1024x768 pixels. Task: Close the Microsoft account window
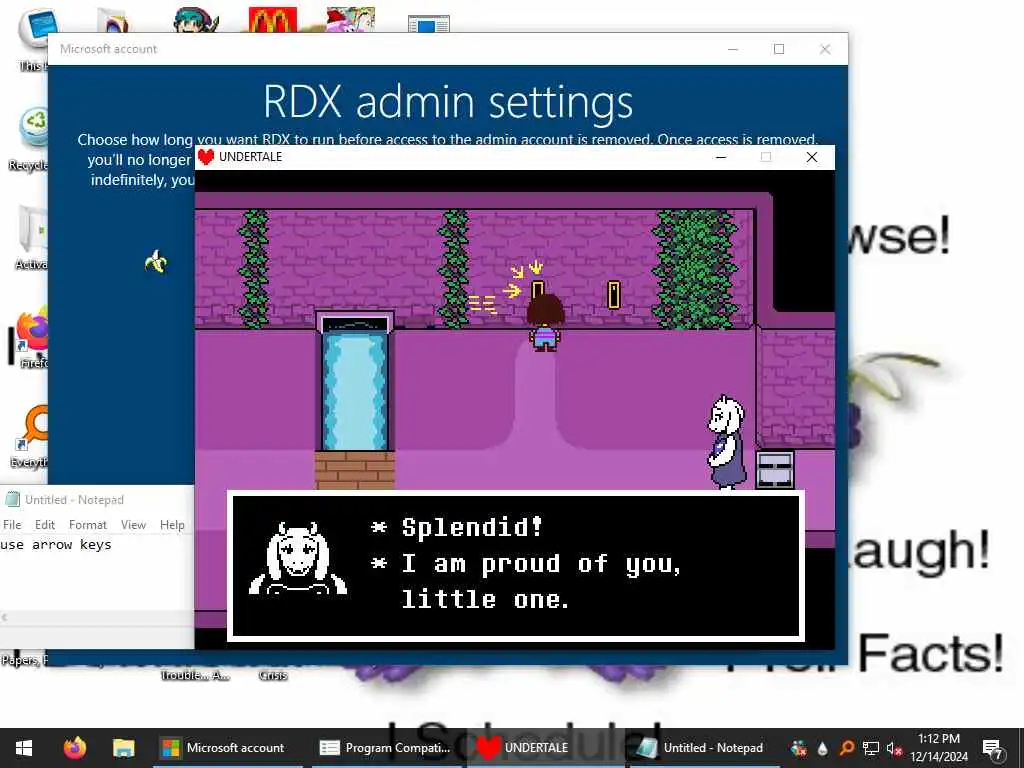[x=825, y=49]
